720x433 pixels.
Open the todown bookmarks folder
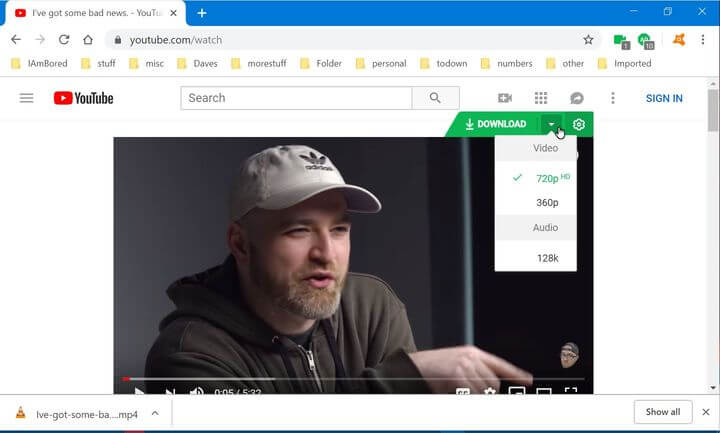coord(444,63)
